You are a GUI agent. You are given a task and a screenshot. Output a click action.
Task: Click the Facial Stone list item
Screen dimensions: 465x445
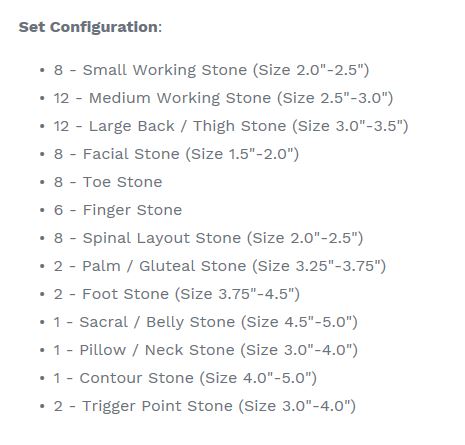(x=176, y=154)
